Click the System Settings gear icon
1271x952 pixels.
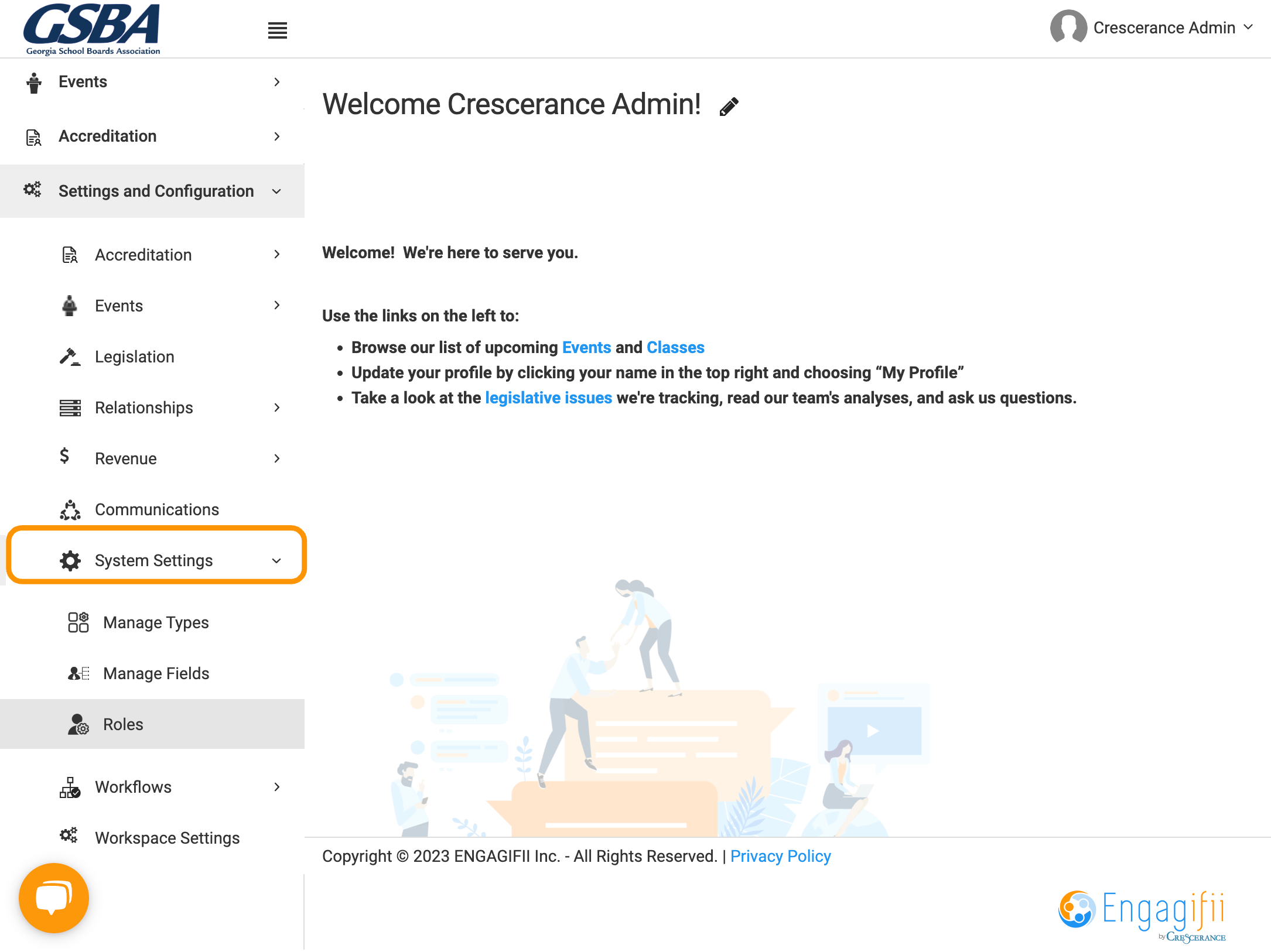pyautogui.click(x=70, y=560)
